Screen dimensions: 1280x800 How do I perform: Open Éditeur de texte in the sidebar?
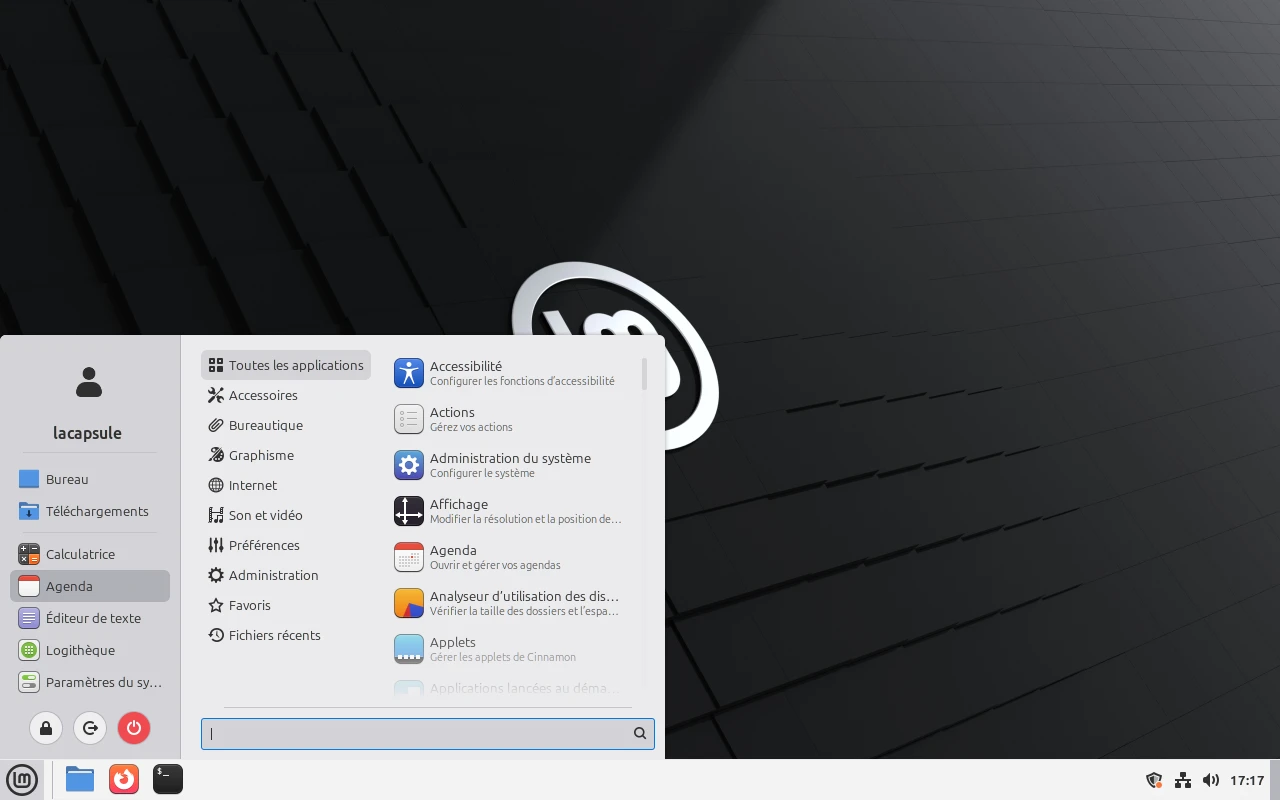[90, 618]
